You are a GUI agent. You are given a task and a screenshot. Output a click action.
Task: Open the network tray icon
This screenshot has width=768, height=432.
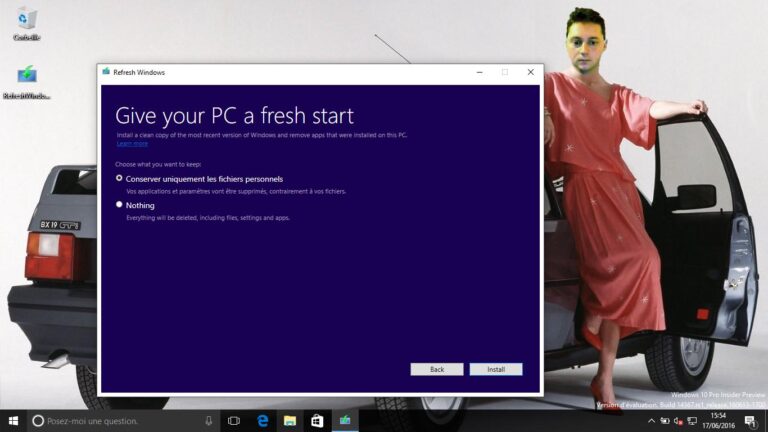click(692, 421)
